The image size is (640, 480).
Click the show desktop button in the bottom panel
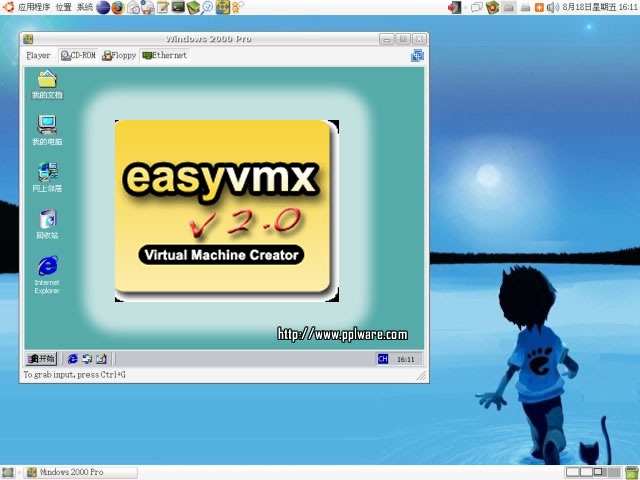click(8, 472)
